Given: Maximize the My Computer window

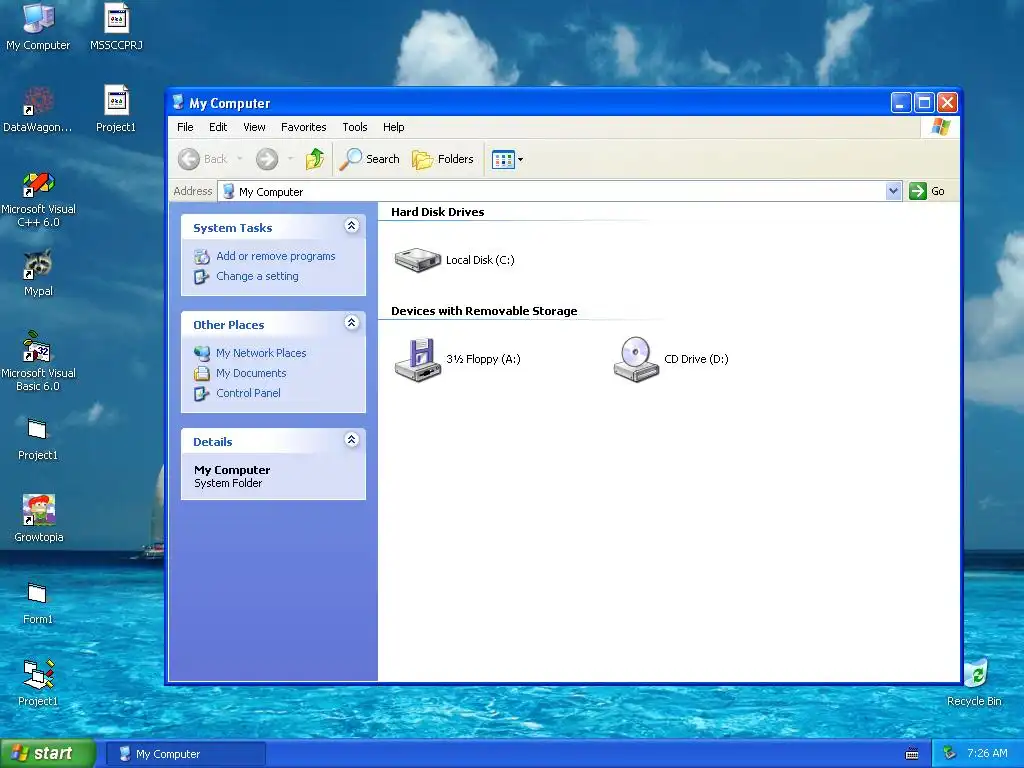Looking at the screenshot, I should 924,103.
